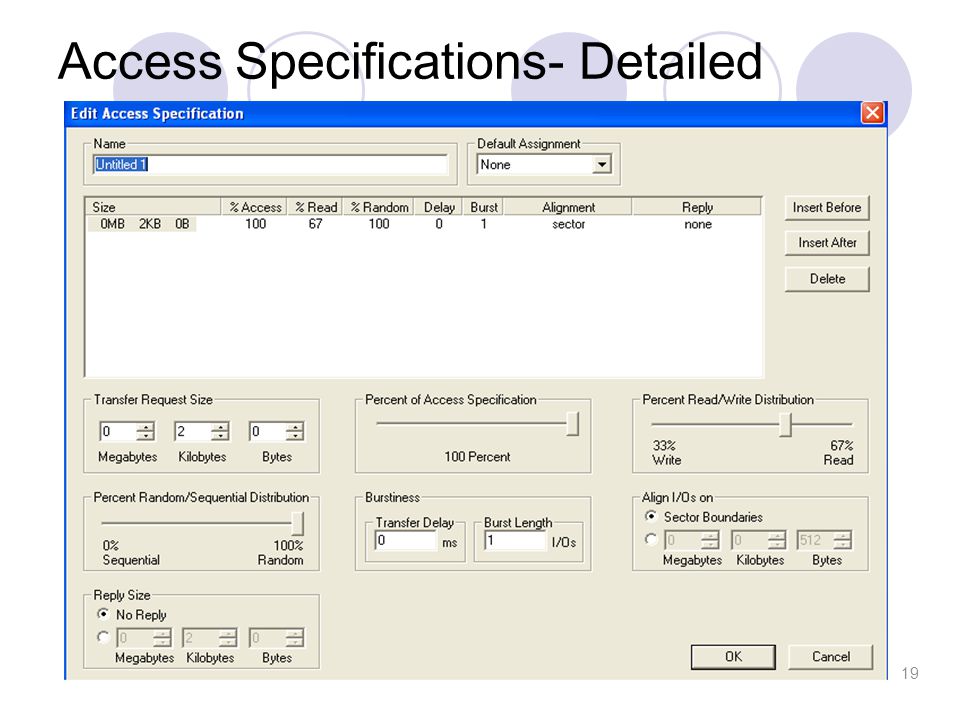Click the Transfer Delay ms field
Screen dimensions: 960x720
coord(406,541)
